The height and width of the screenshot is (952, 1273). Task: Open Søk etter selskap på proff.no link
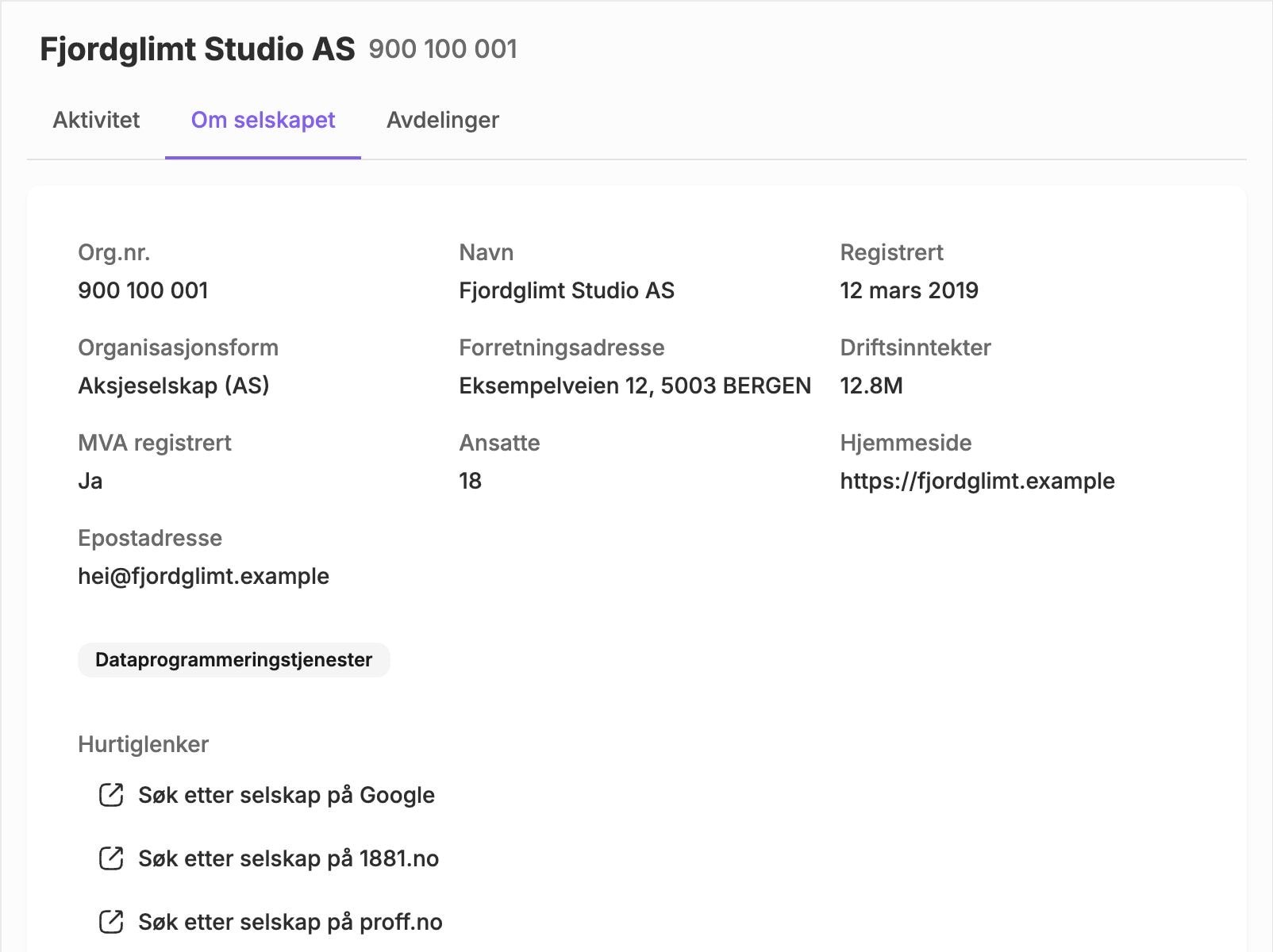click(x=290, y=922)
